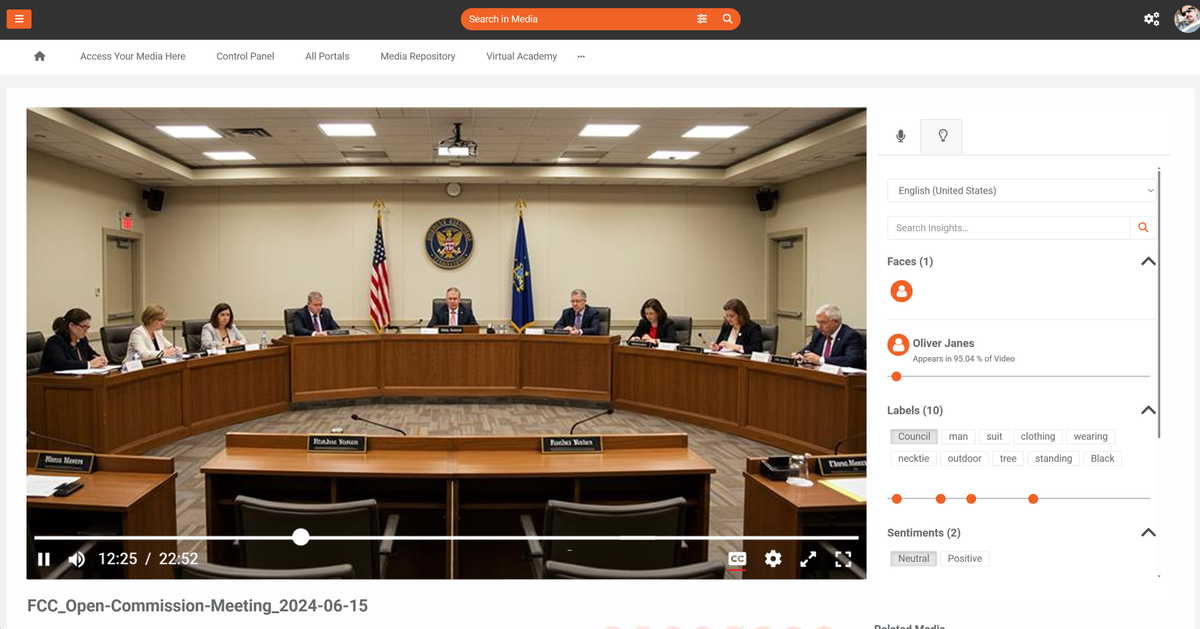Screen dimensions: 1200x629
Task: Mute the video volume
Action: [x=77, y=559]
